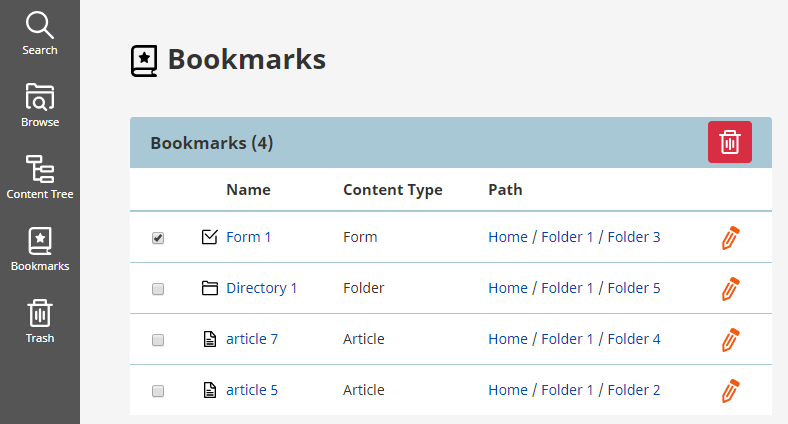This screenshot has width=788, height=424.
Task: Open Folder 1 in Directory 1 path
Action: pyautogui.click(x=567, y=288)
